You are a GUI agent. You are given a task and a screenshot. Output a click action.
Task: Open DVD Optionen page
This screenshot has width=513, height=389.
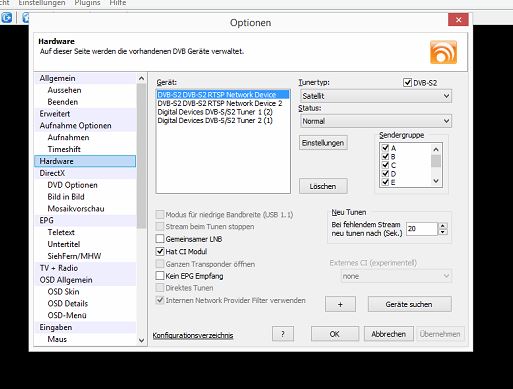[x=72, y=185]
